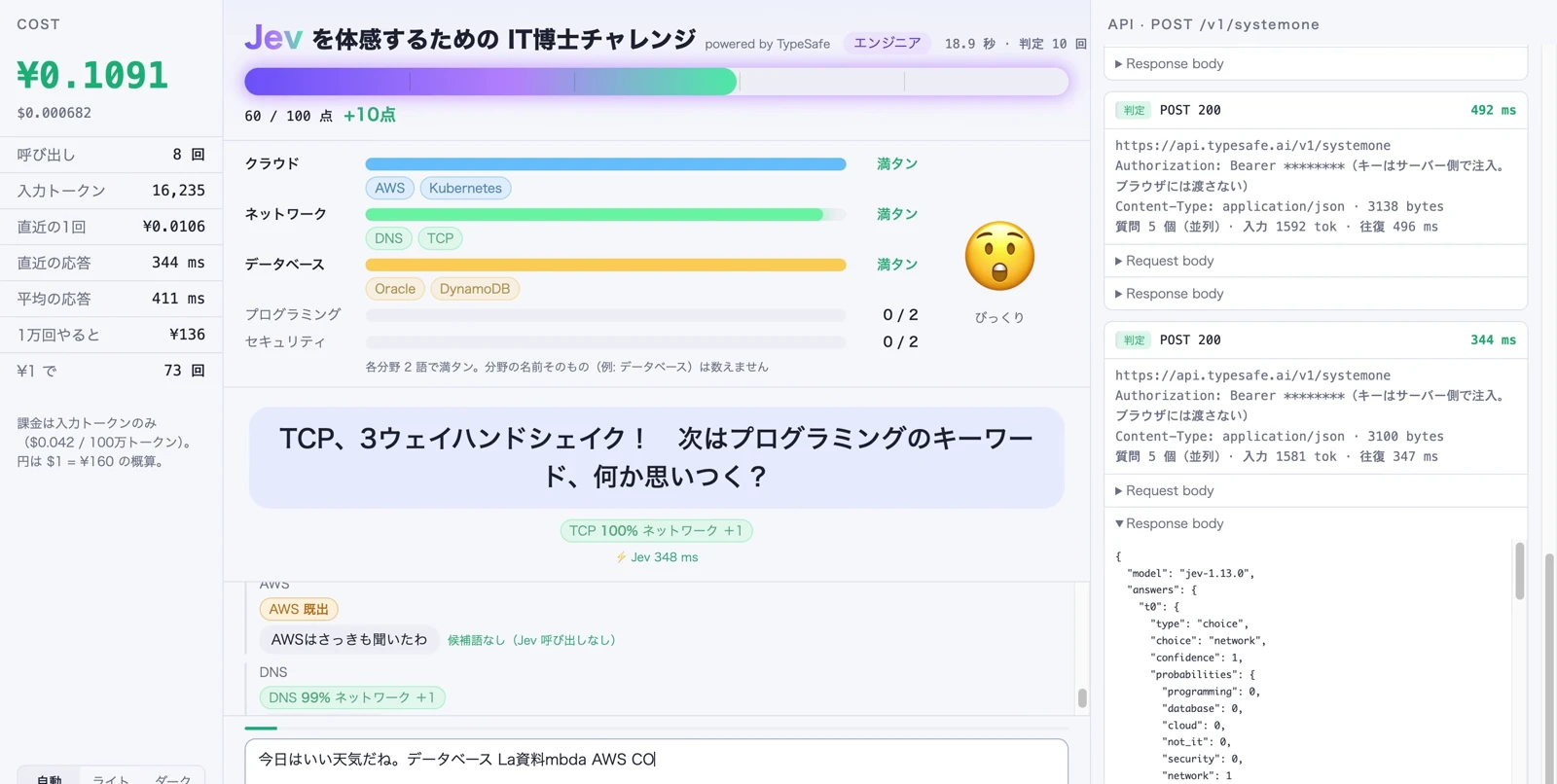Click the AWSはさっきも聞いたわ message
Image resolution: width=1557 pixels, height=784 pixels.
[x=349, y=640]
